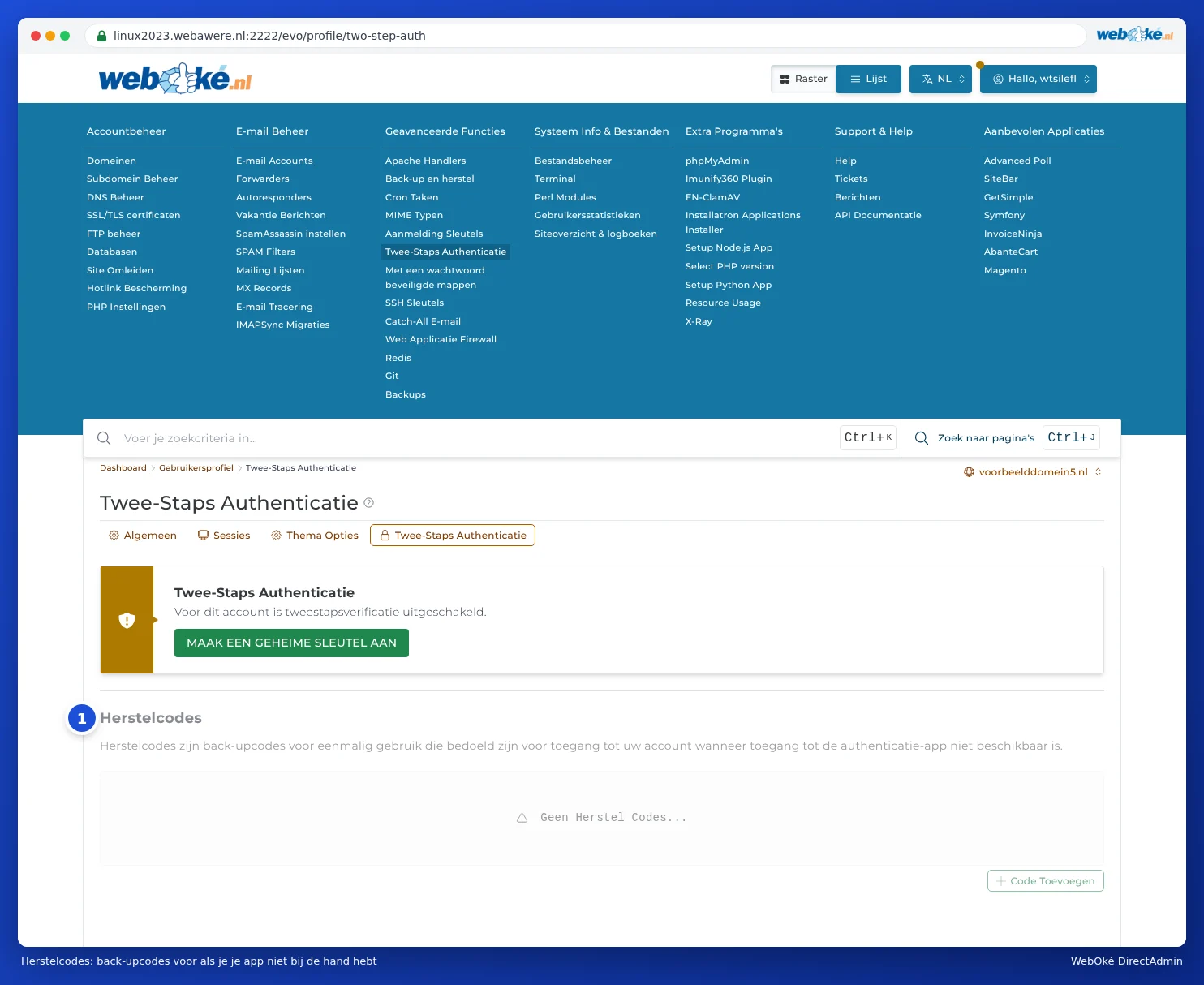Open DNS Beheer menu link
The height and width of the screenshot is (985, 1204).
[115, 197]
